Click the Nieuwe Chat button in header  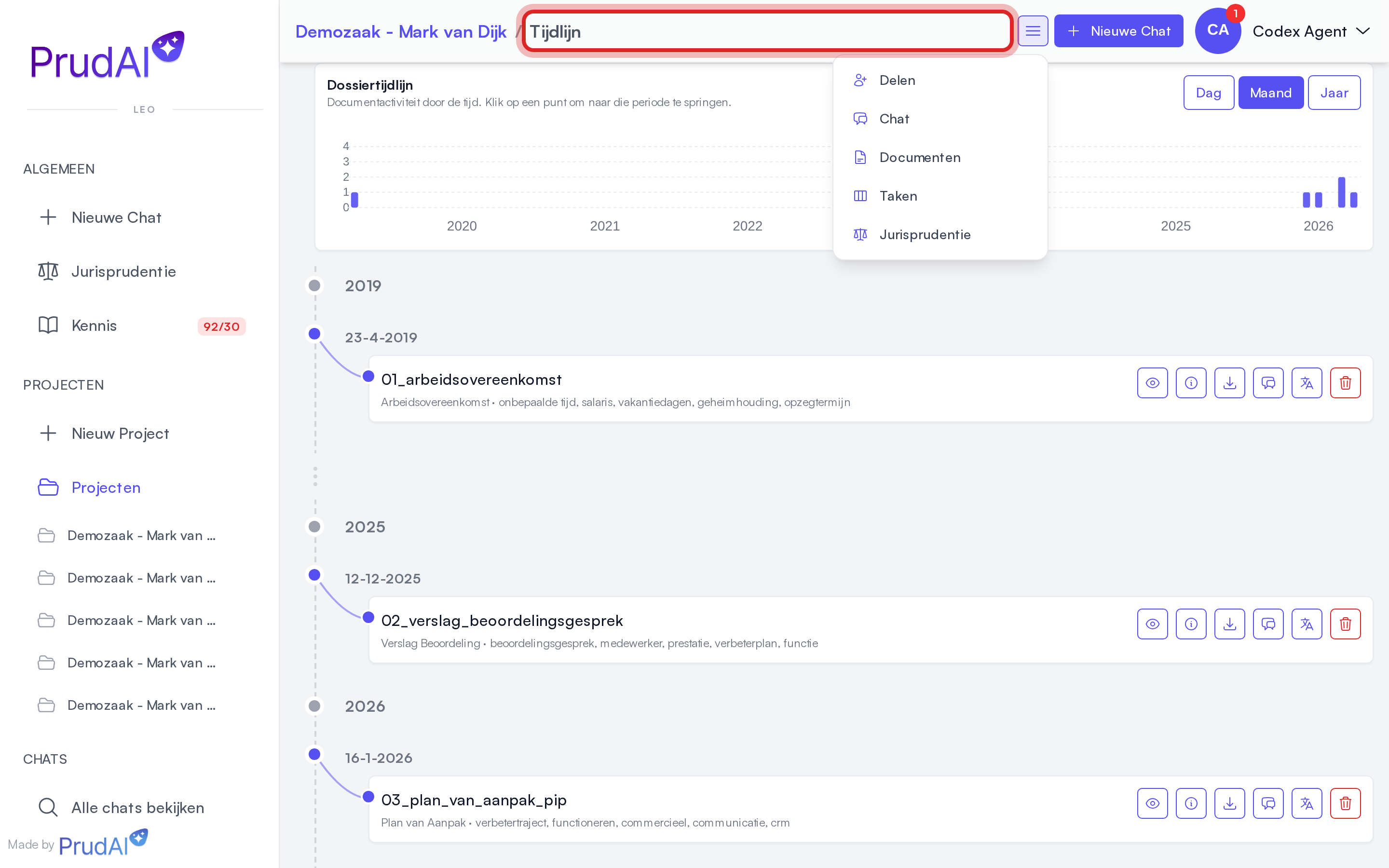click(x=1118, y=31)
